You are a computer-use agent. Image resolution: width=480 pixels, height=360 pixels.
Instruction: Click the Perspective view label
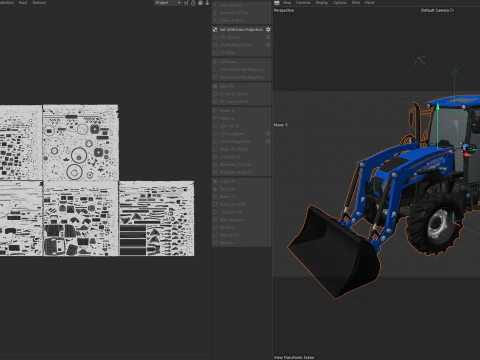coord(284,10)
